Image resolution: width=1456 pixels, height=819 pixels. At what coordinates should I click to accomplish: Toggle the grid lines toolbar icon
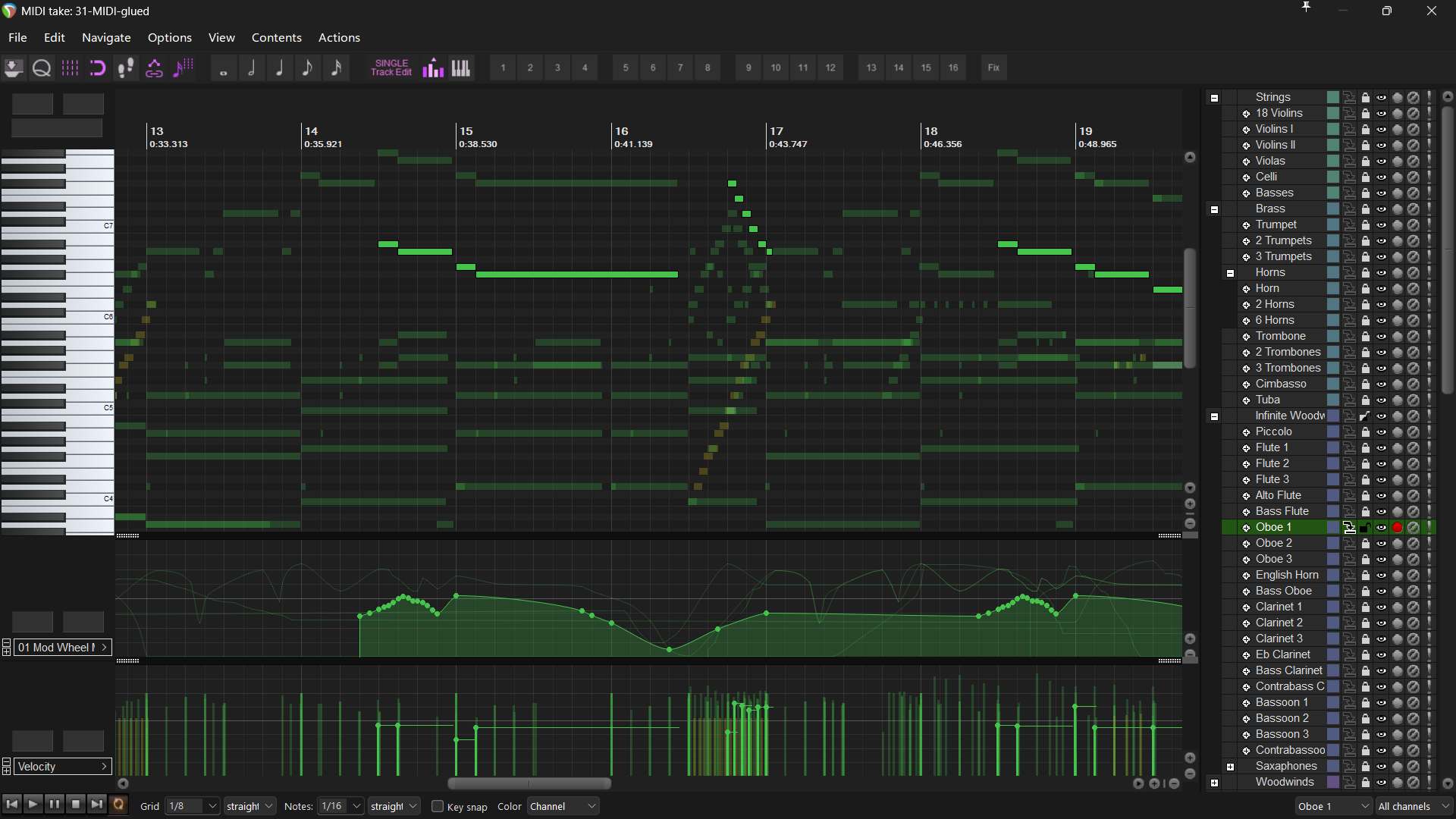[70, 68]
